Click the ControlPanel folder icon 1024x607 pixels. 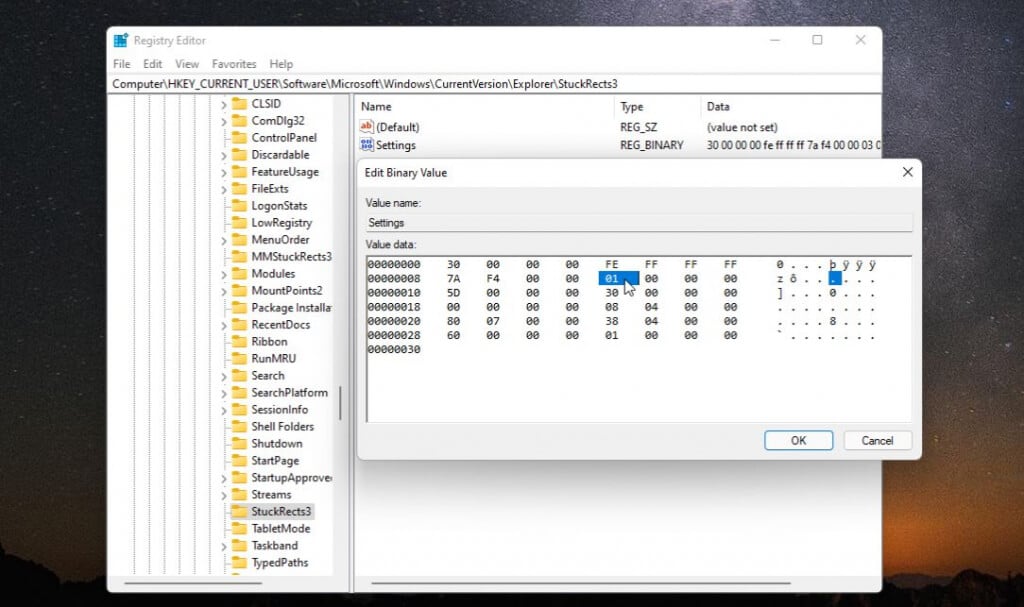pos(240,137)
